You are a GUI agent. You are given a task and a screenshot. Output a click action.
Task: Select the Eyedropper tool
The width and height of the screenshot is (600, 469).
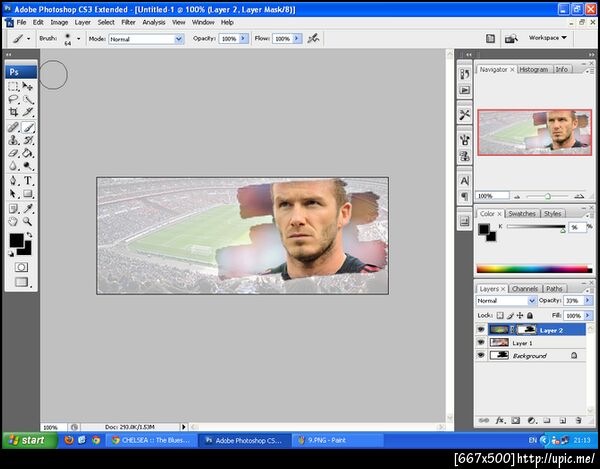click(28, 208)
